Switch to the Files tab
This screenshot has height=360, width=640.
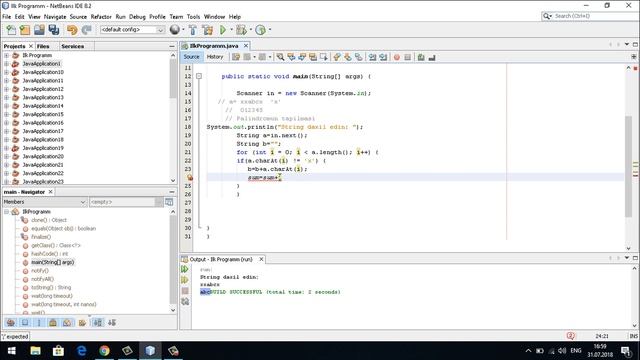coord(43,47)
